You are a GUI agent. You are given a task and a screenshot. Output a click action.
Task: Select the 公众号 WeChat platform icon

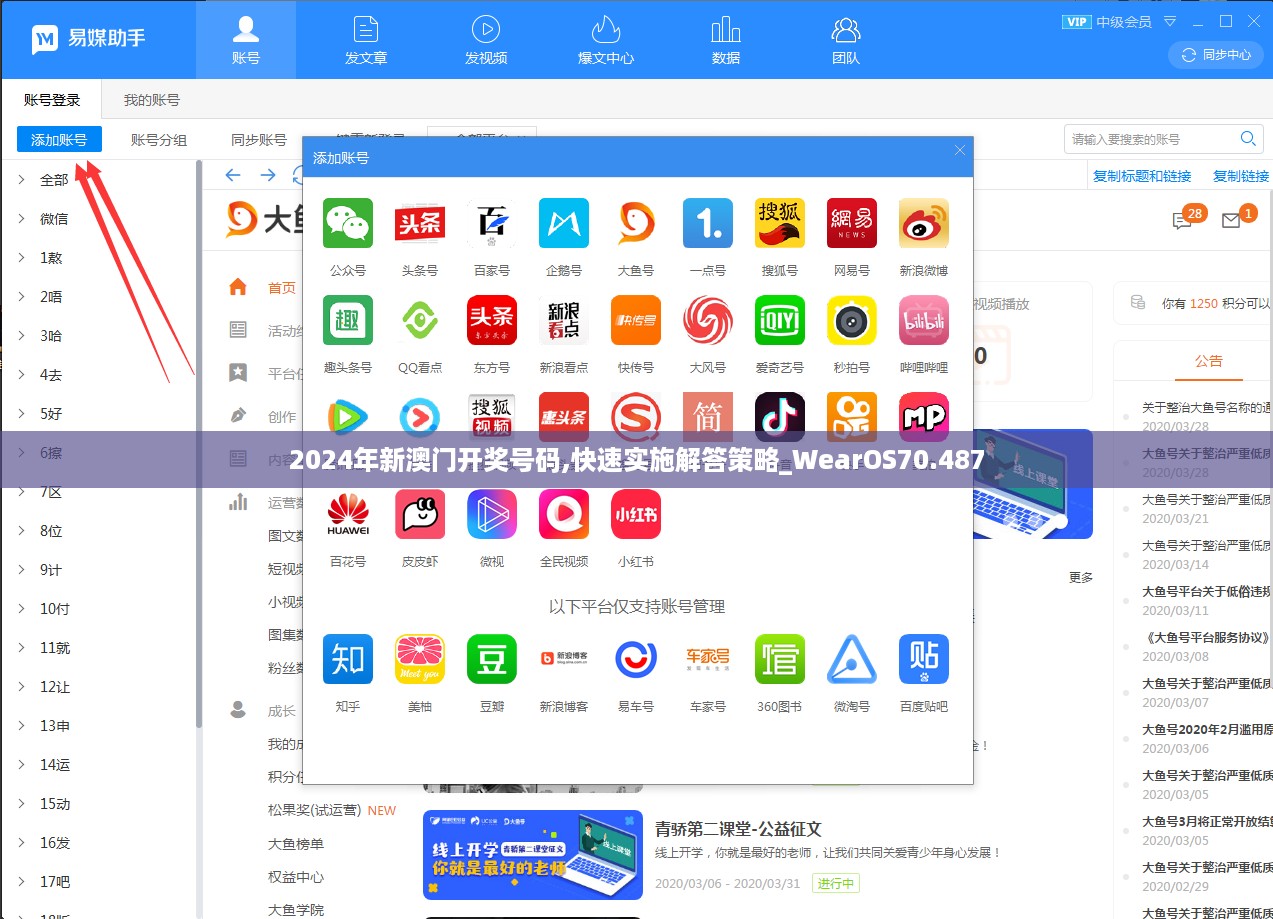(x=348, y=223)
